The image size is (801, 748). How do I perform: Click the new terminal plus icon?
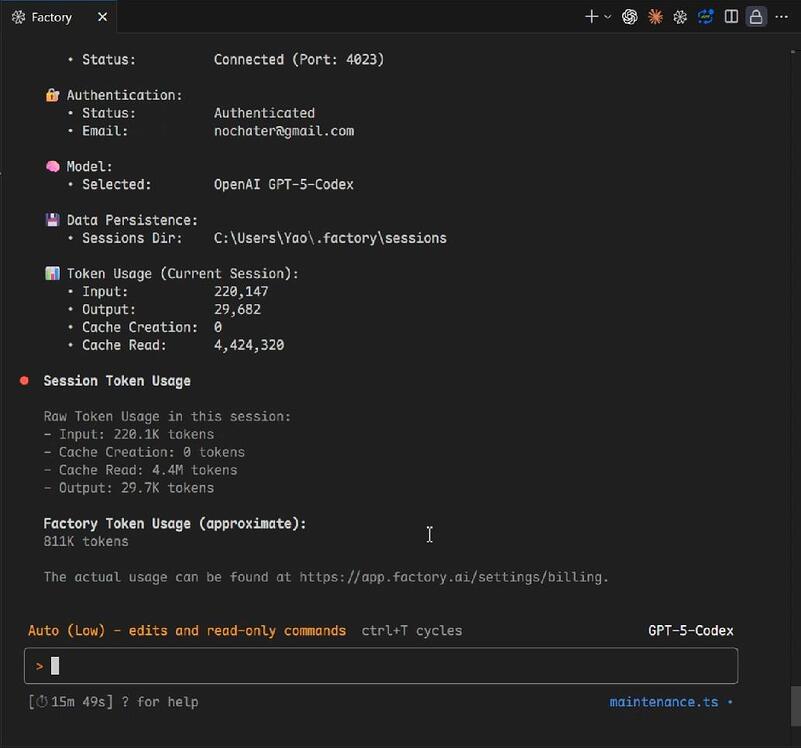591,17
